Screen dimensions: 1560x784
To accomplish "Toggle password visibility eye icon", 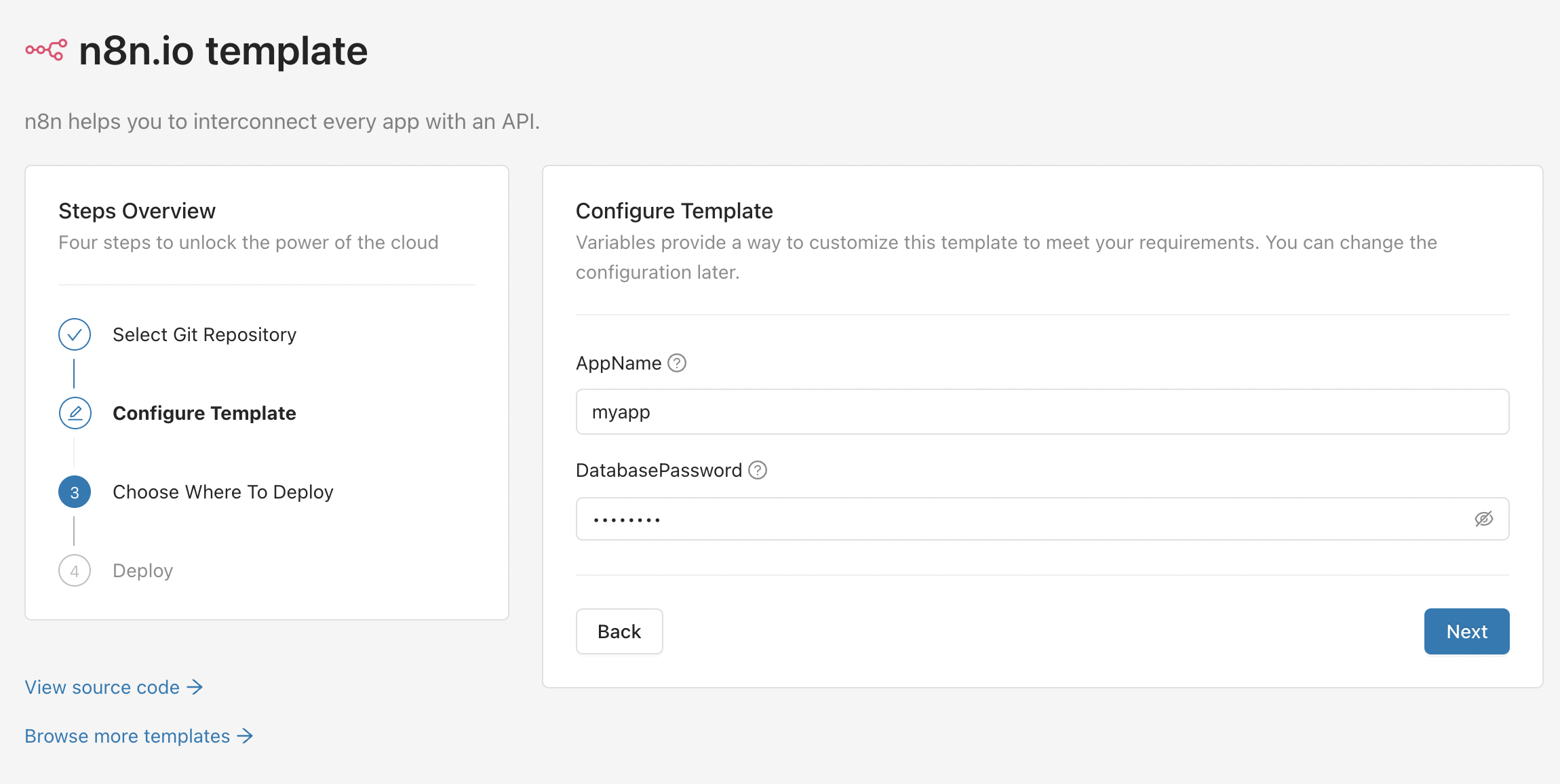I will (1483, 519).
